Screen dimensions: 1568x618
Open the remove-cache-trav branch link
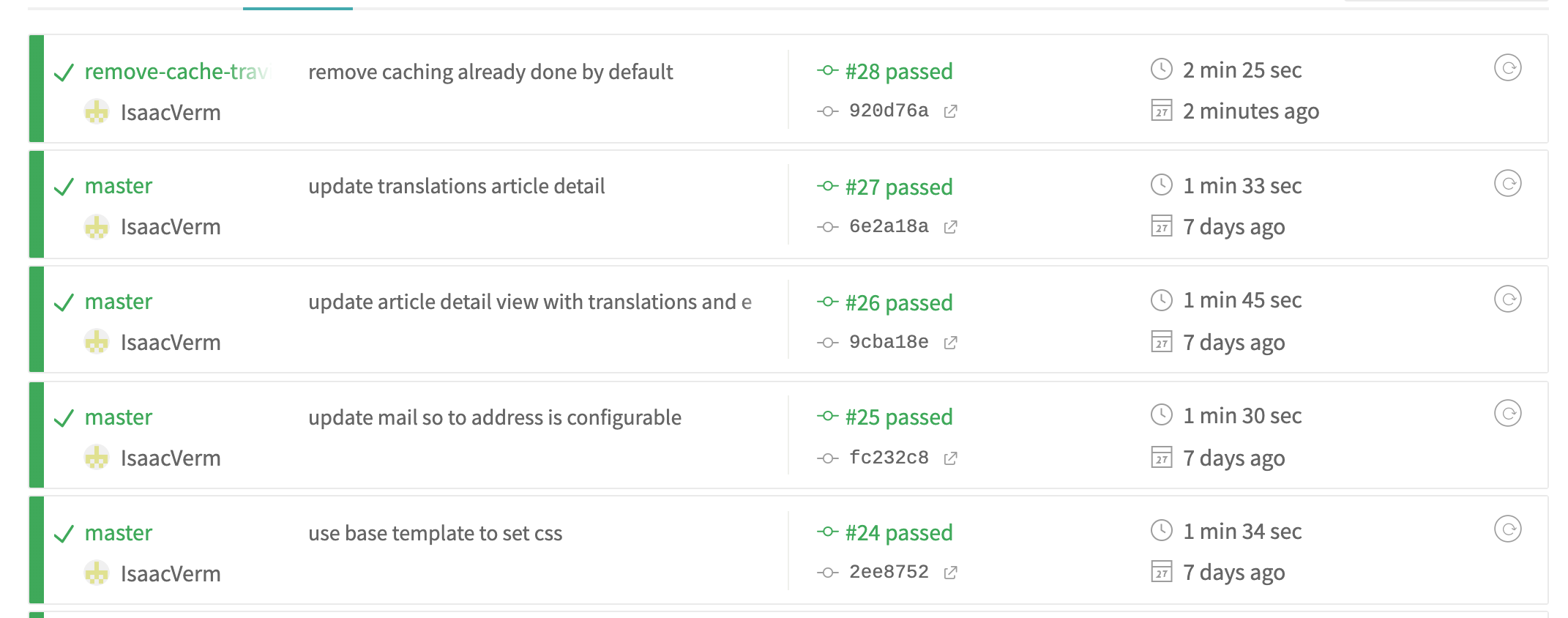[178, 72]
